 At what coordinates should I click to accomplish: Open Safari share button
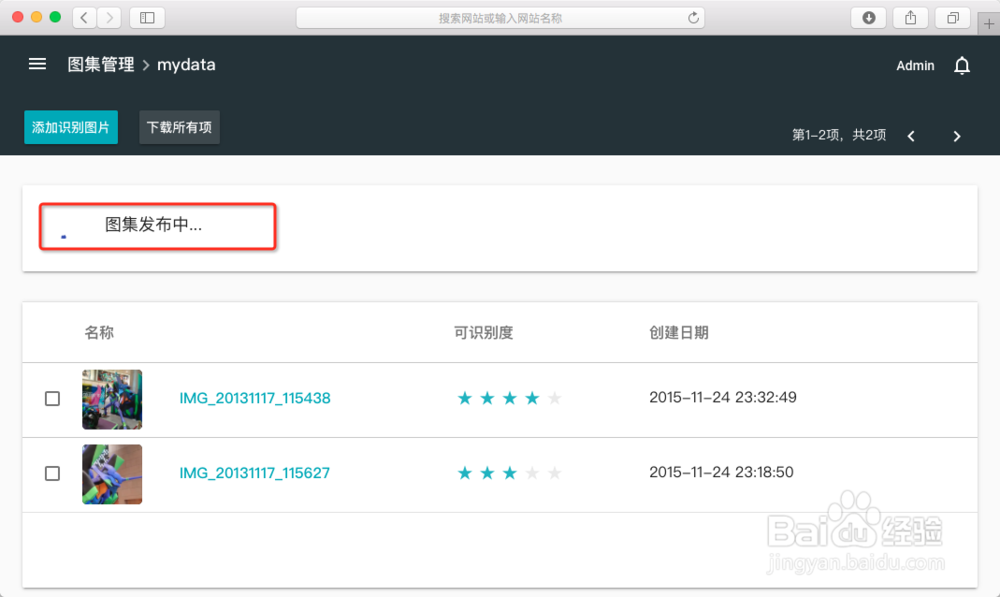coord(911,18)
